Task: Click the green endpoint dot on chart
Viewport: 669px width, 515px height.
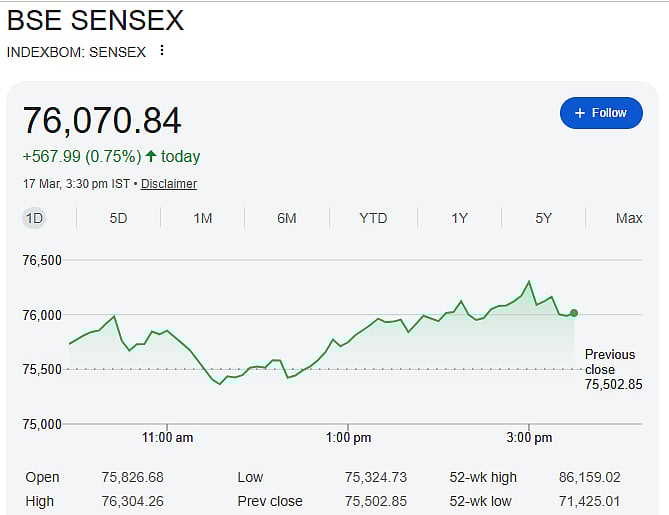Action: [x=573, y=313]
